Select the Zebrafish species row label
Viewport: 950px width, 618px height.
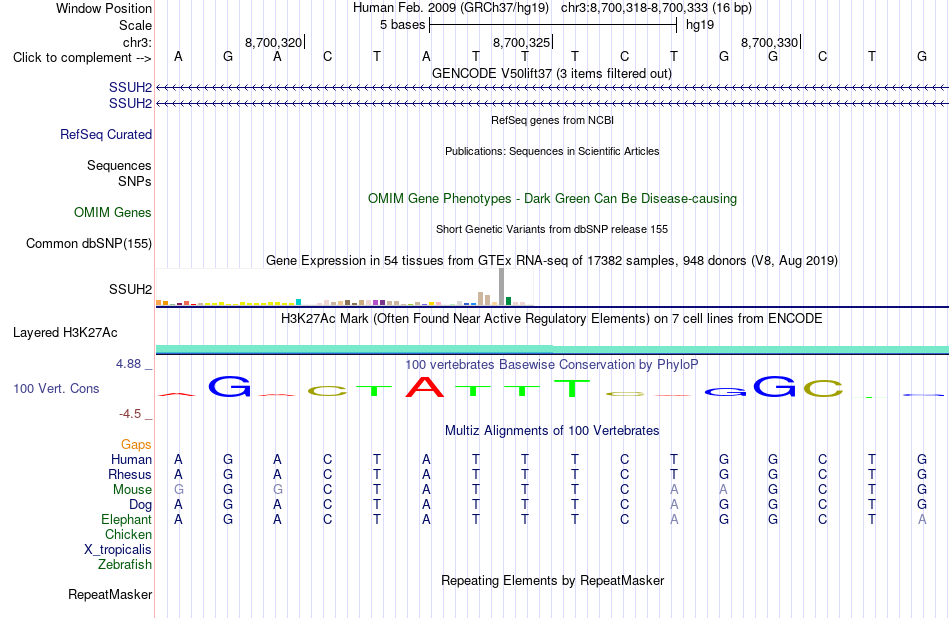[125, 565]
